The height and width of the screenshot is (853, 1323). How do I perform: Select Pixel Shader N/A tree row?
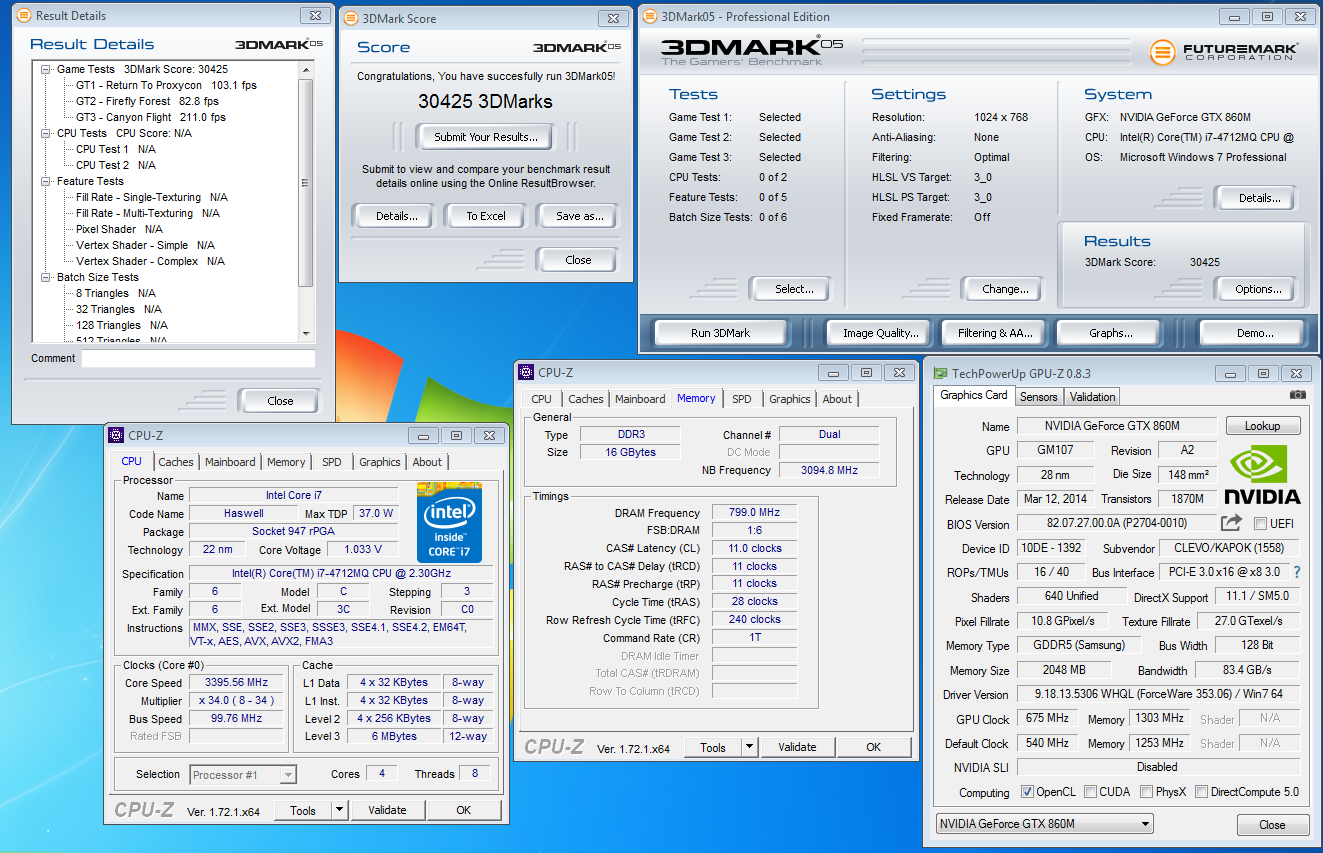[x=119, y=229]
